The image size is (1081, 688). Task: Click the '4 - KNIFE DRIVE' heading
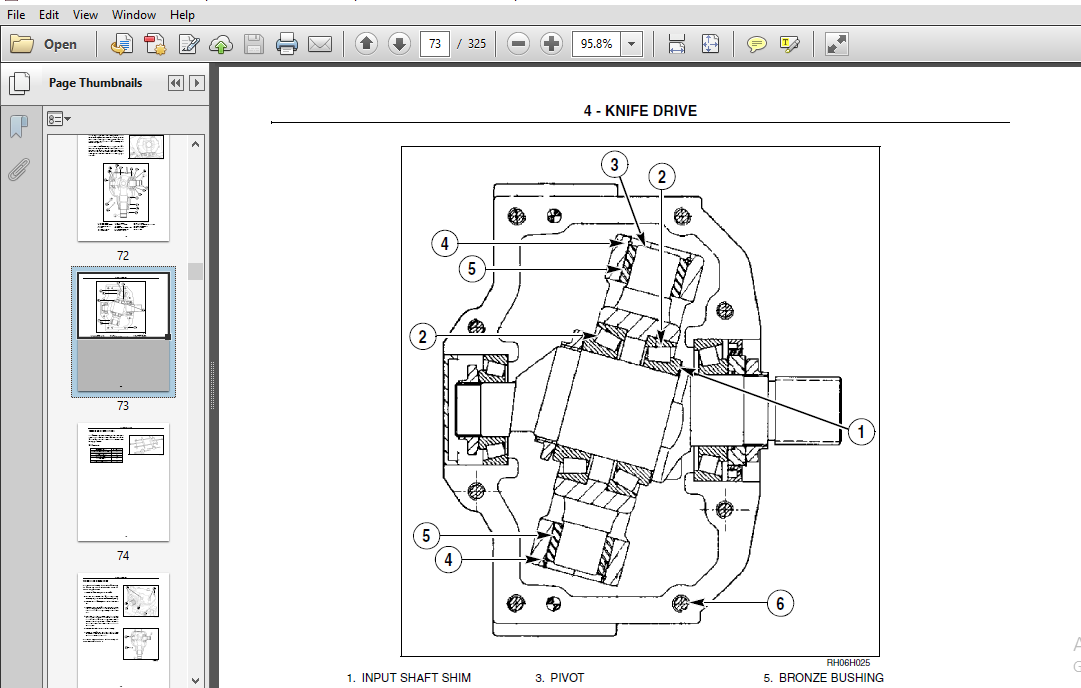pos(640,111)
